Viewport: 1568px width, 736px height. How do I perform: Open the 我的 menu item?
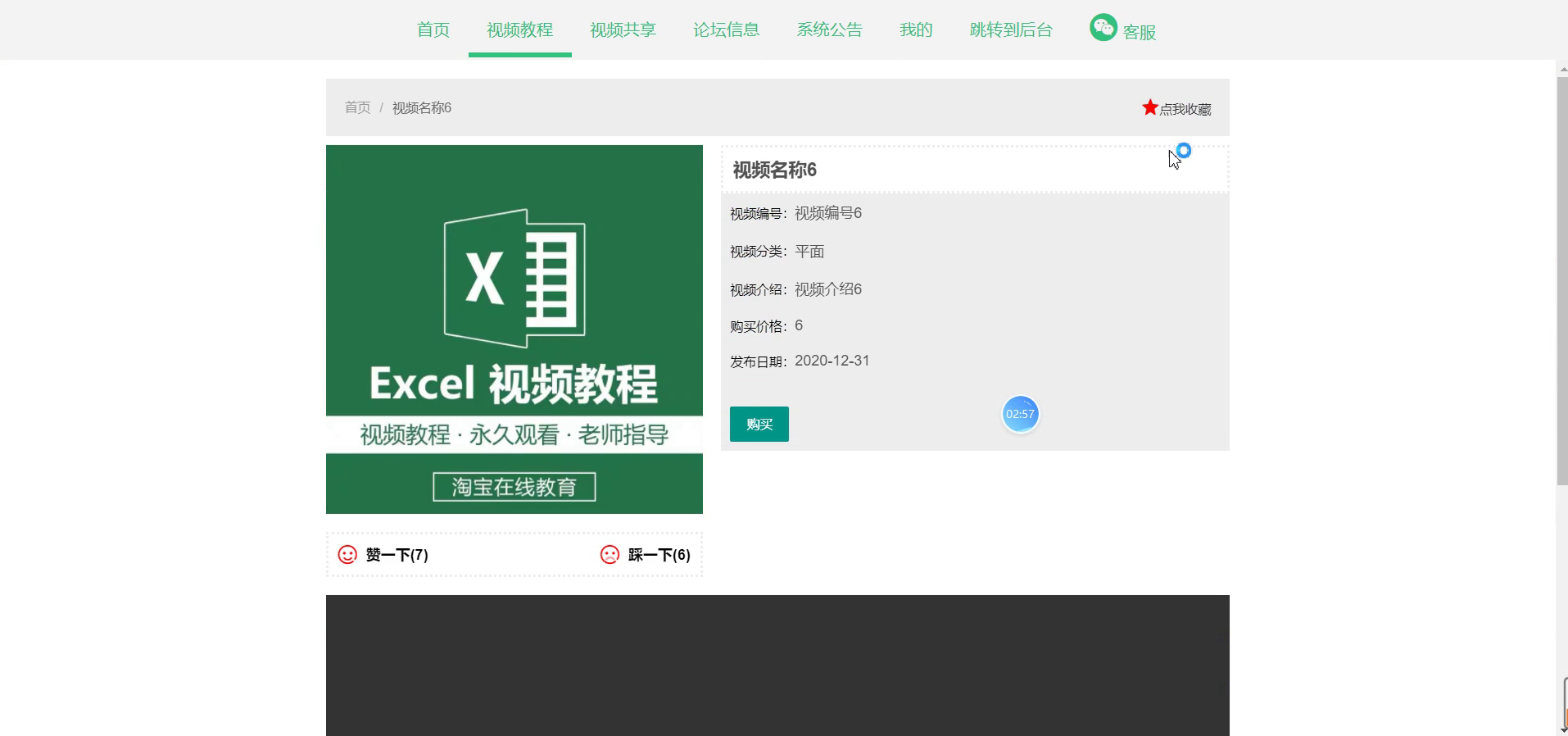tap(916, 30)
